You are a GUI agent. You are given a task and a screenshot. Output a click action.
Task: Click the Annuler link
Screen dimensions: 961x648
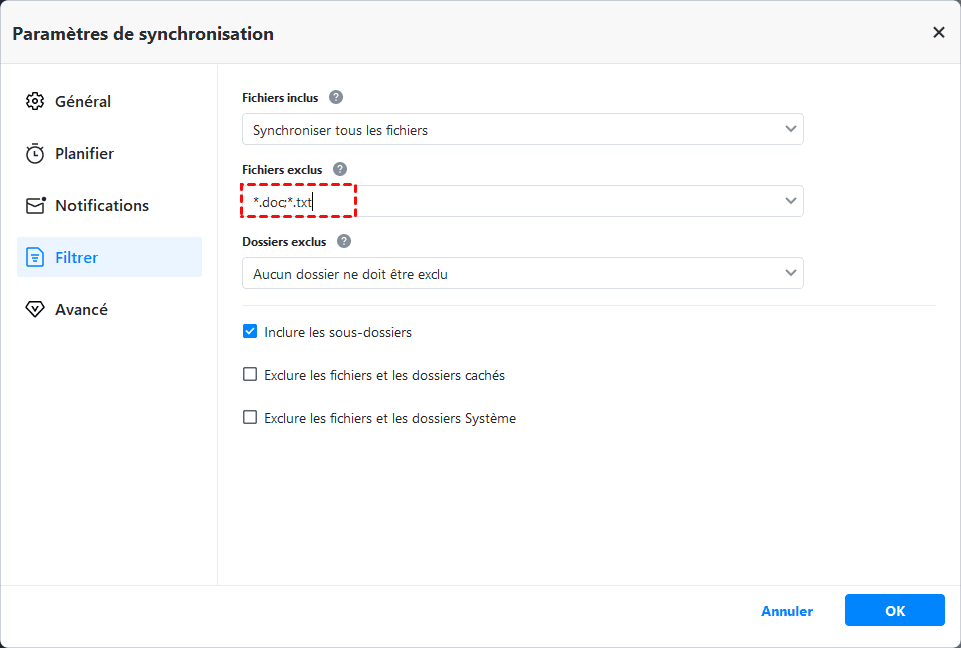(x=787, y=611)
